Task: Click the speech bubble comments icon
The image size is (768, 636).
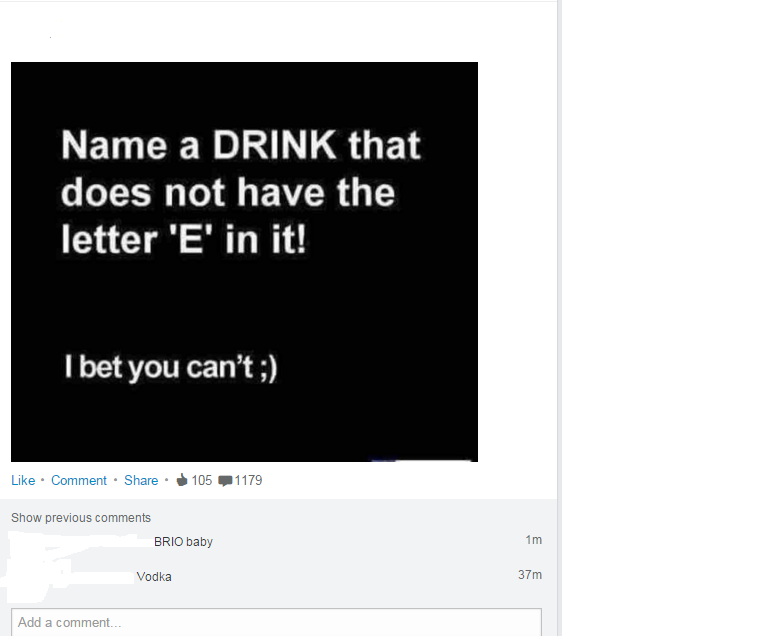Action: (x=225, y=481)
